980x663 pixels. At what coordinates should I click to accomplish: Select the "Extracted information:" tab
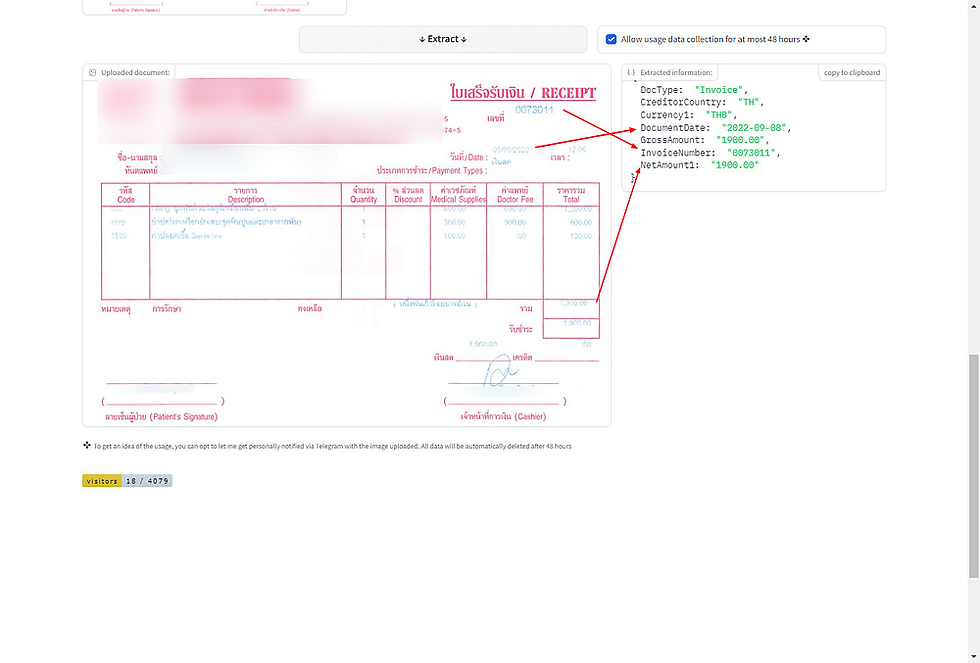(x=675, y=71)
